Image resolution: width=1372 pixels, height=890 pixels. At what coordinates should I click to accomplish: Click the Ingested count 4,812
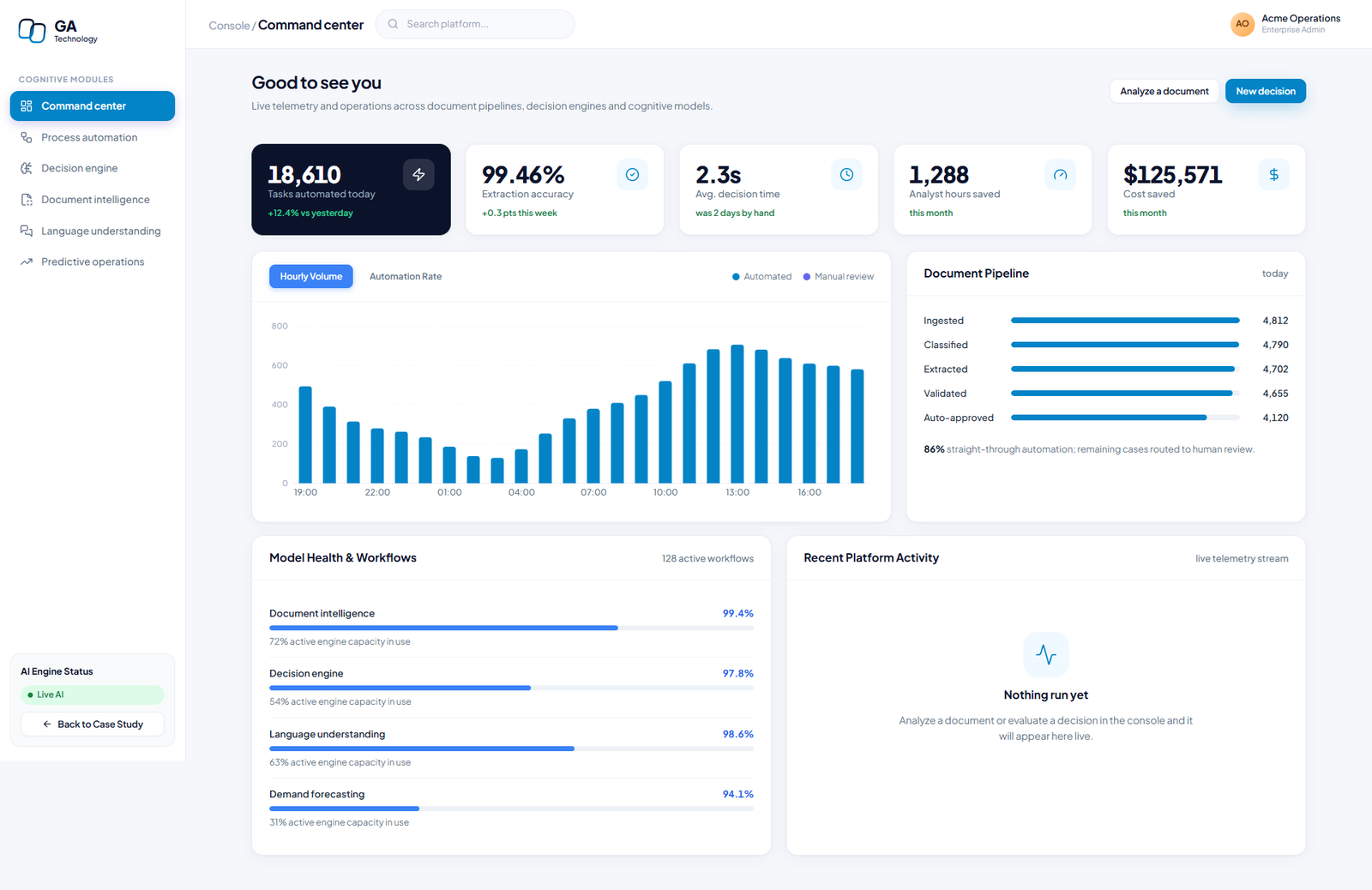pos(1275,321)
